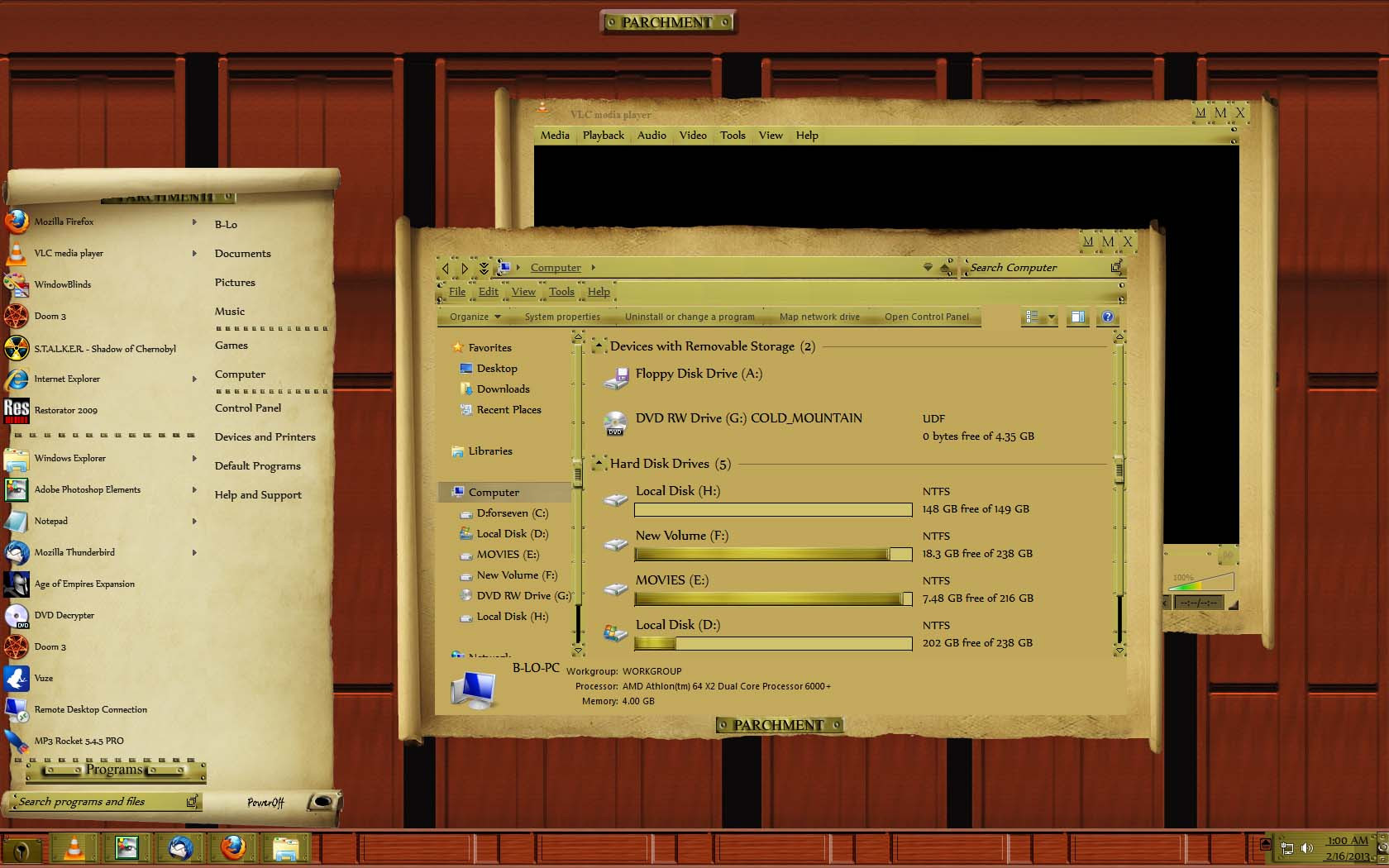The height and width of the screenshot is (868, 1389).
Task: Click Open Control Panel
Action: [x=927, y=317]
